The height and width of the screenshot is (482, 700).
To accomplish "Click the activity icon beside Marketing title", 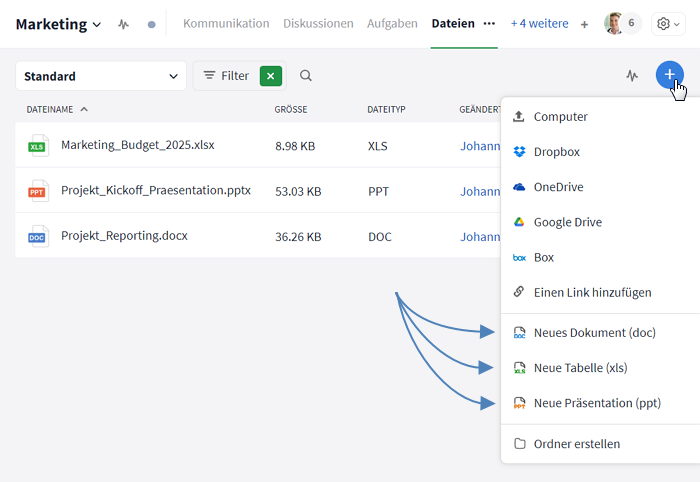I will pyautogui.click(x=123, y=24).
